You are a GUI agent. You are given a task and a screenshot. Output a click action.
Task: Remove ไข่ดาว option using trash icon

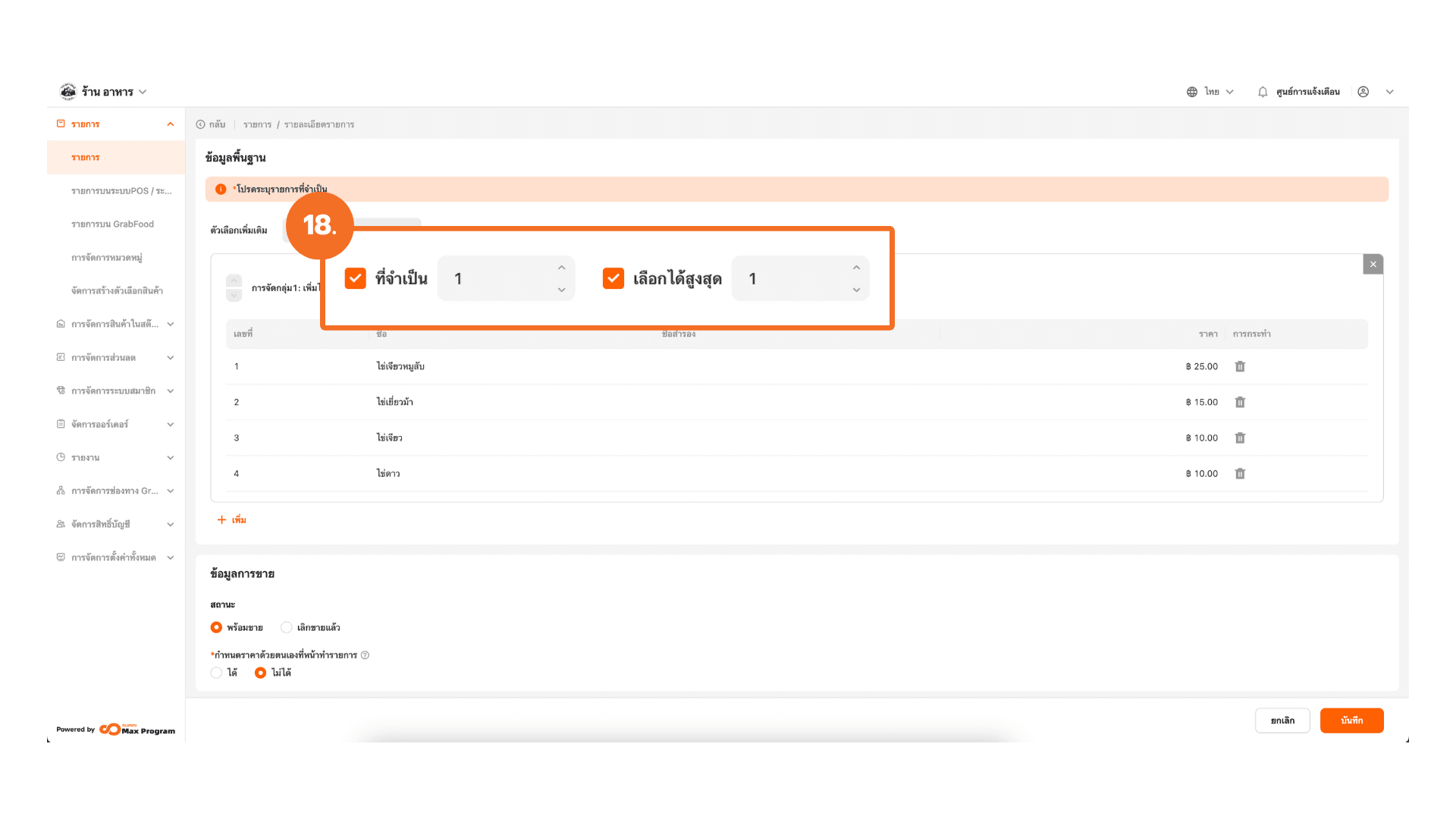click(1240, 473)
